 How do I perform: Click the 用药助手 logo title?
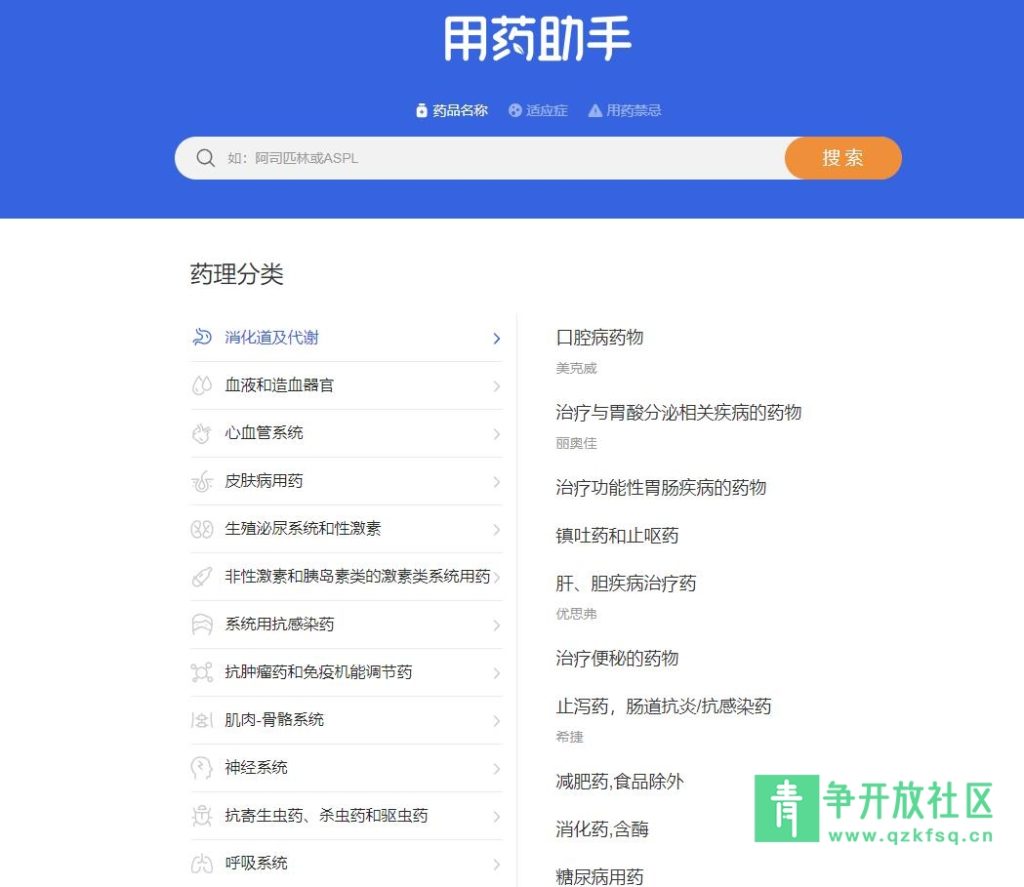pos(537,39)
